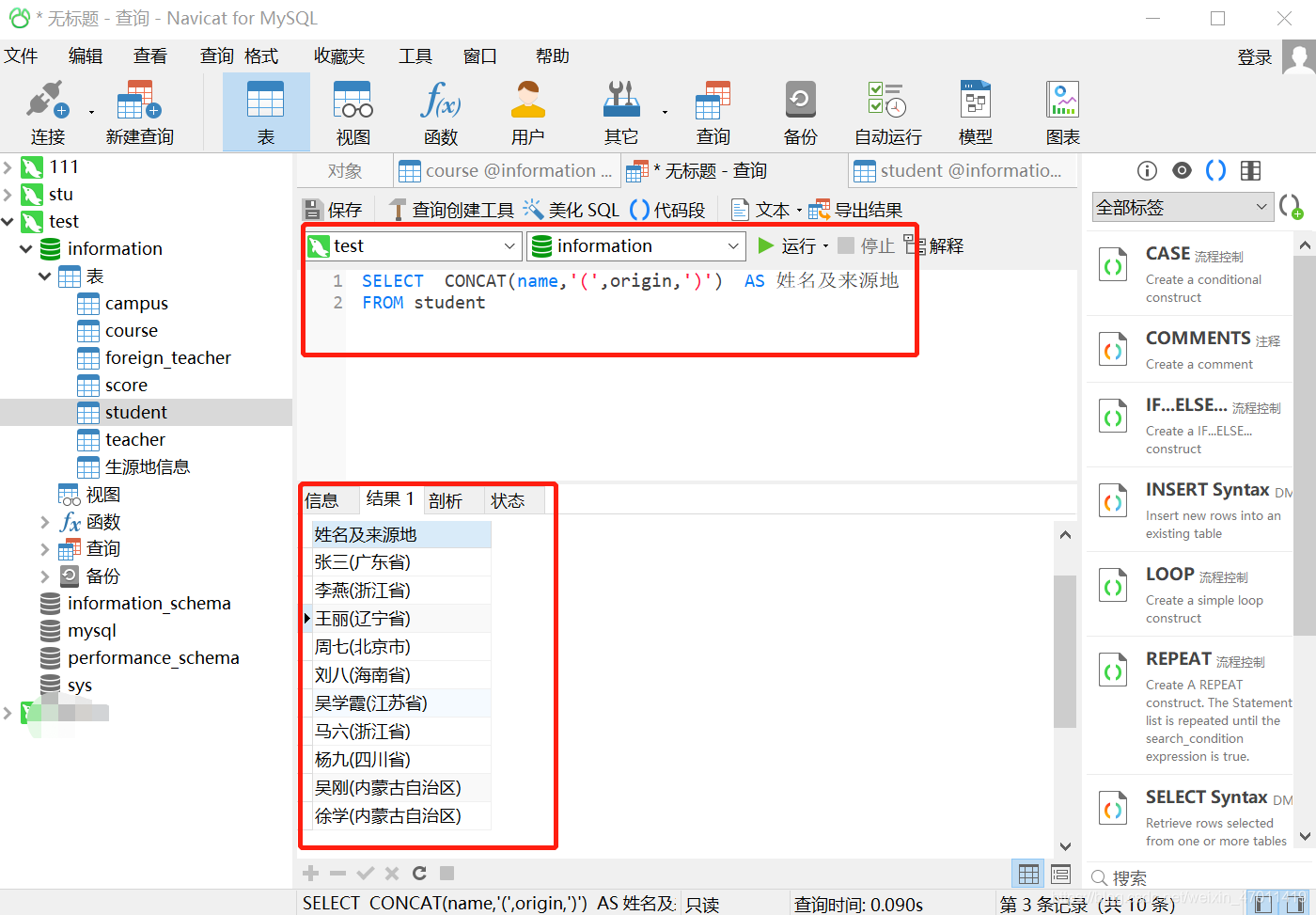
Task: Expand the 运行 run options arrow
Action: point(826,246)
